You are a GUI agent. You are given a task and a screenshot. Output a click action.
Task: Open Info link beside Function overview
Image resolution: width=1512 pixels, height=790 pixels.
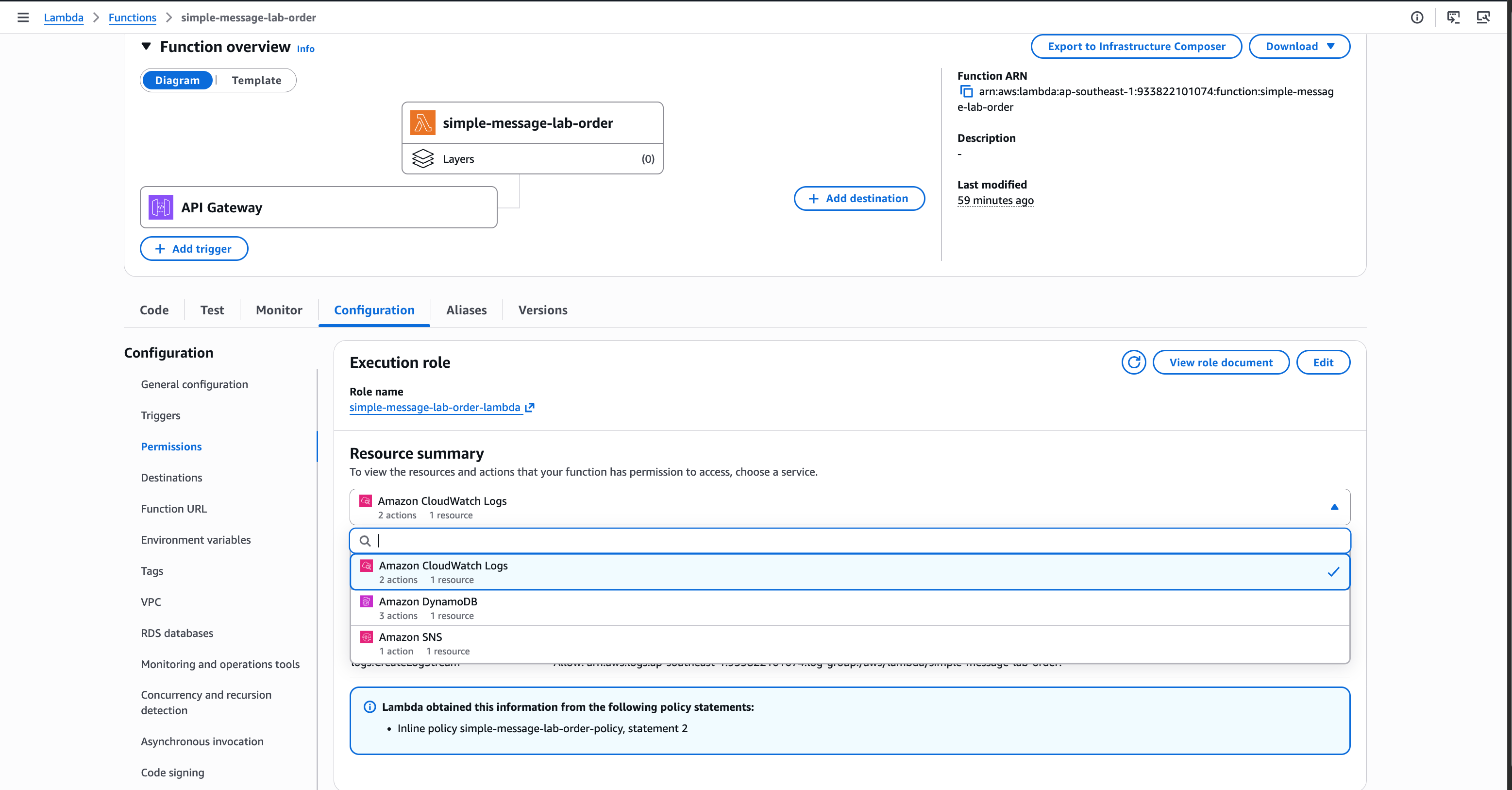point(305,49)
